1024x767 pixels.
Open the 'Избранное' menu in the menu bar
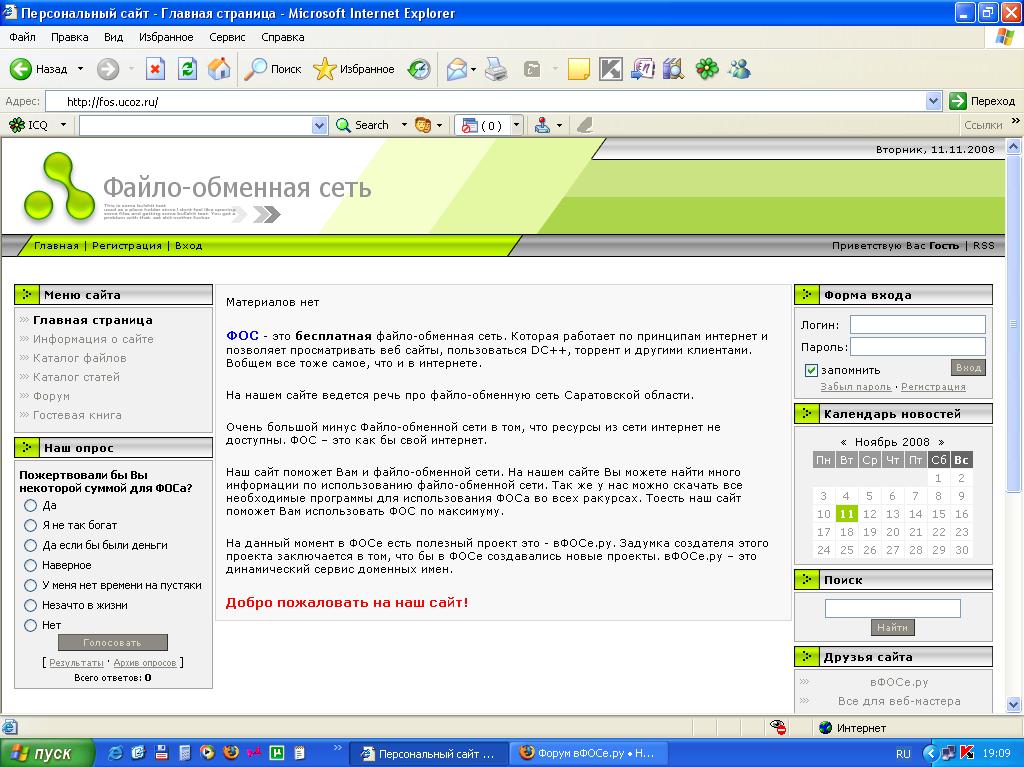166,37
